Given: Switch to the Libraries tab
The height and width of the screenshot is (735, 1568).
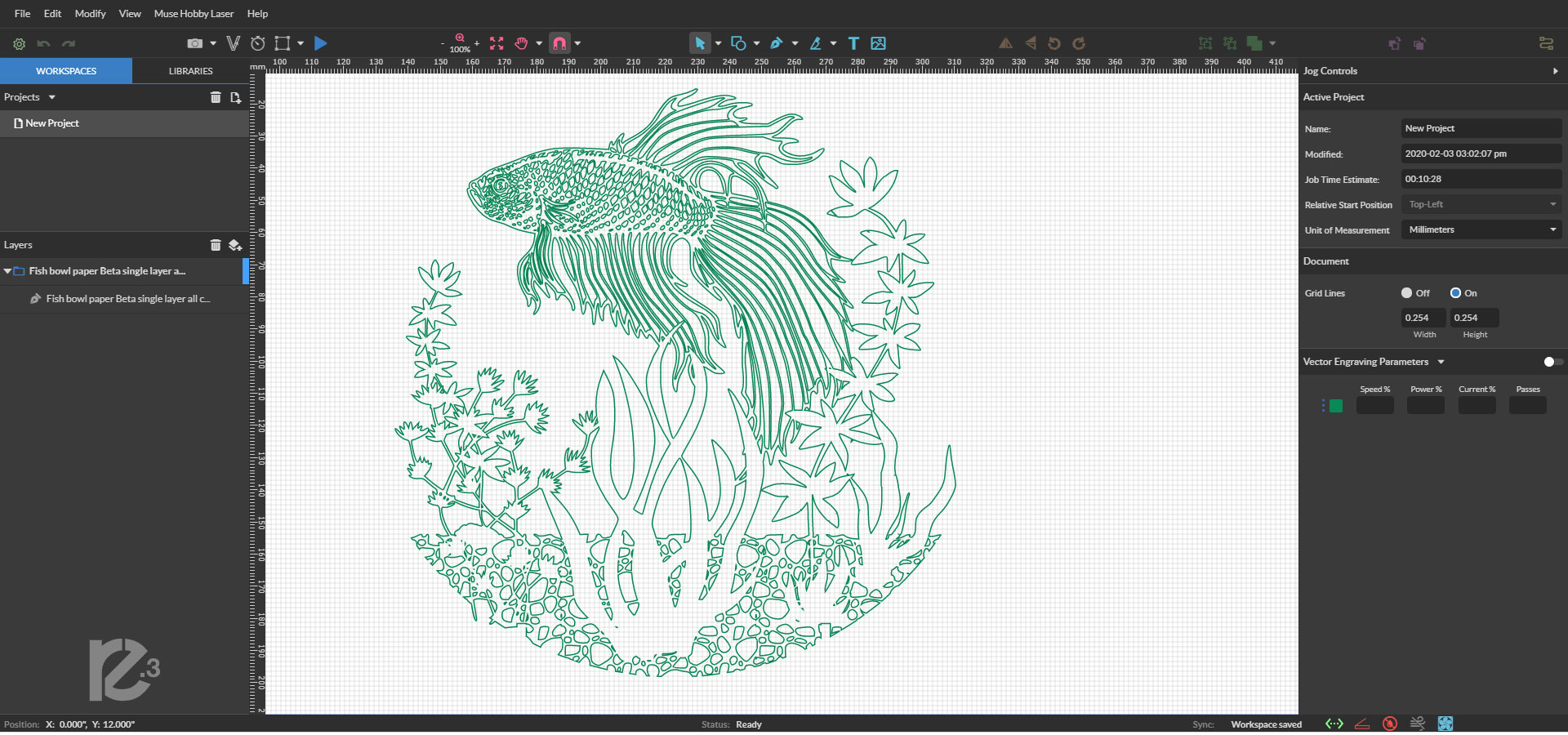Looking at the screenshot, I should pyautogui.click(x=190, y=71).
